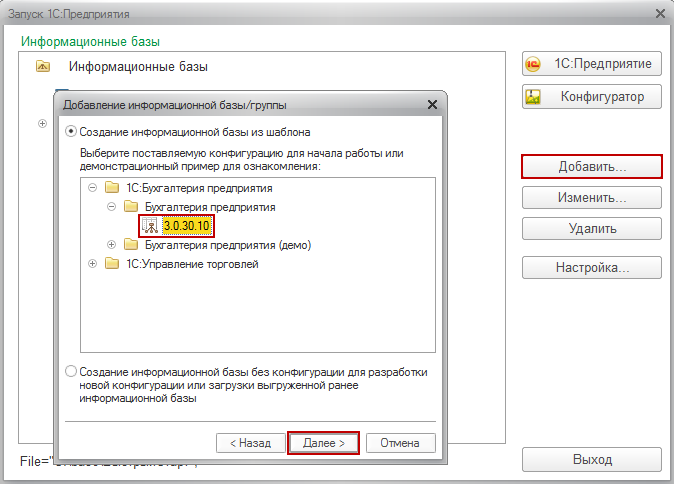Go back with < Назад button
The image size is (674, 484).
251,443
